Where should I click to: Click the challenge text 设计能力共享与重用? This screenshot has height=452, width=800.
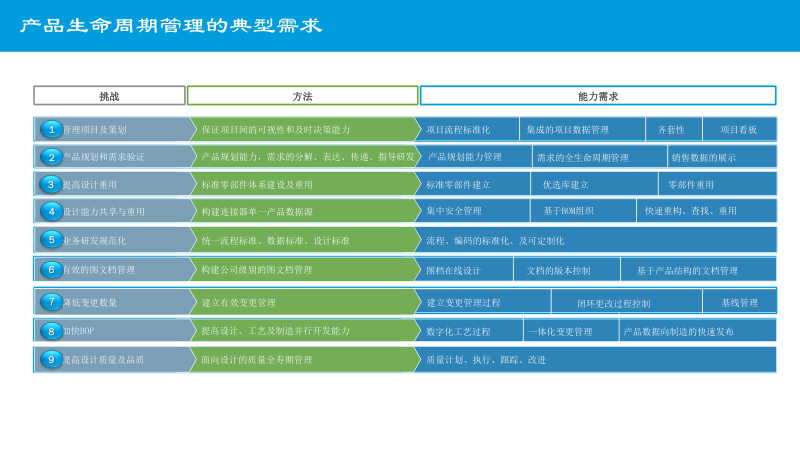pos(104,212)
